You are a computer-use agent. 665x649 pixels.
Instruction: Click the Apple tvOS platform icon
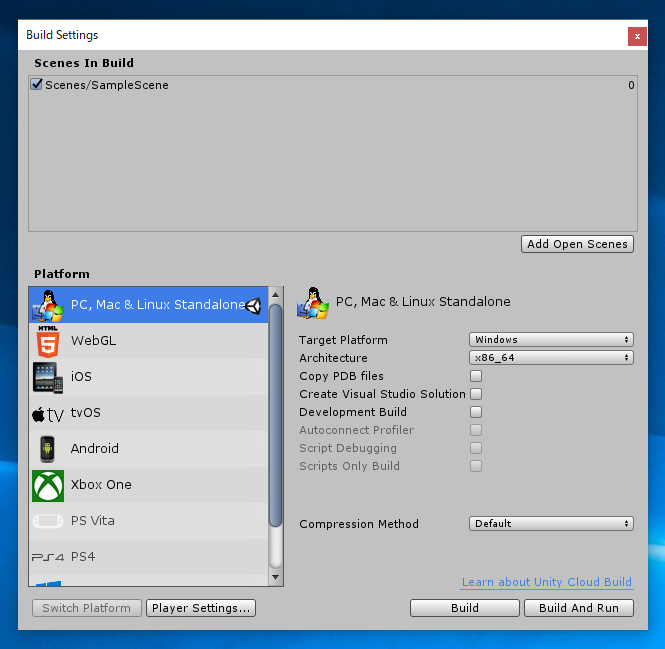click(48, 414)
